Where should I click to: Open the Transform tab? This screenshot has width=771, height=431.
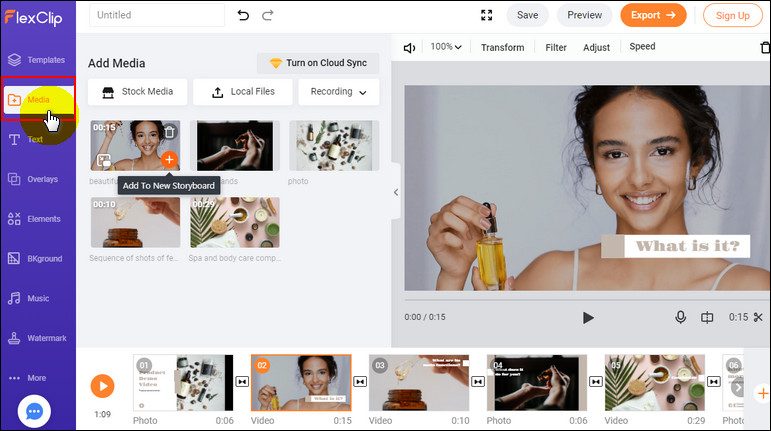click(503, 48)
